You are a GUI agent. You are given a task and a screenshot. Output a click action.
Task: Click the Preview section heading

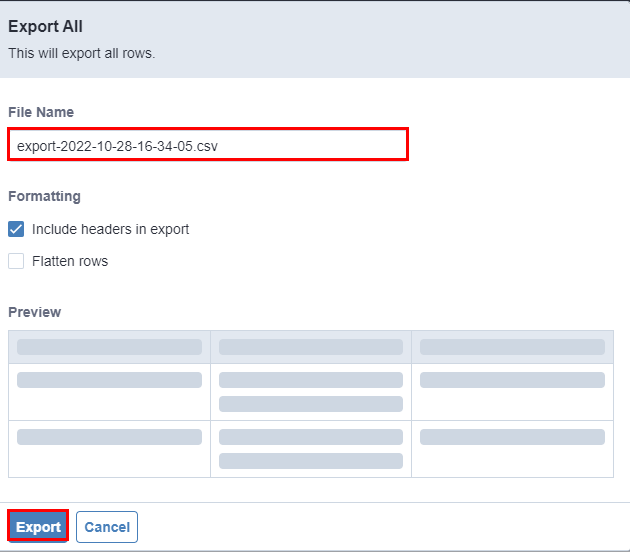[x=34, y=312]
